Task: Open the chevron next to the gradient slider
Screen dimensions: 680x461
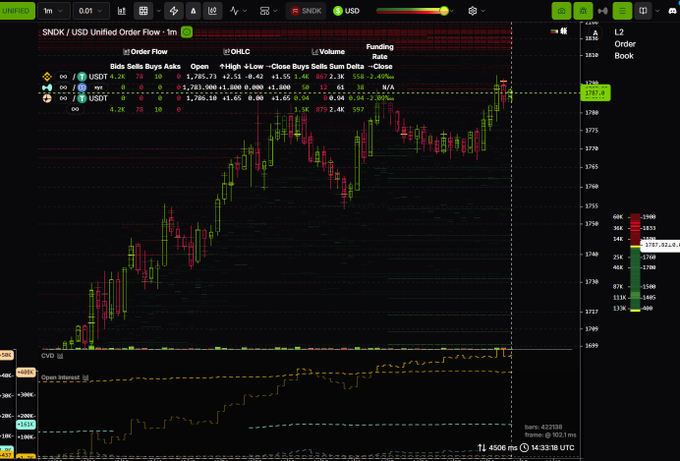Action: (x=452, y=11)
